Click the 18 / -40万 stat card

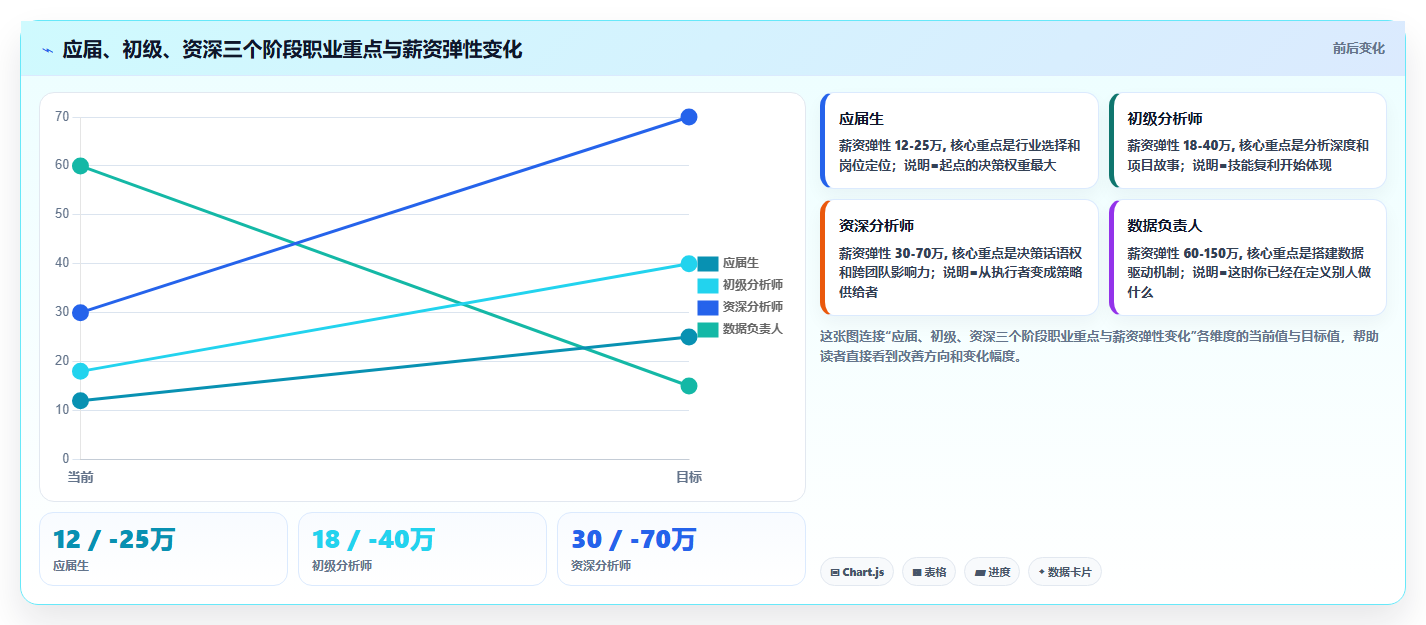(x=422, y=549)
